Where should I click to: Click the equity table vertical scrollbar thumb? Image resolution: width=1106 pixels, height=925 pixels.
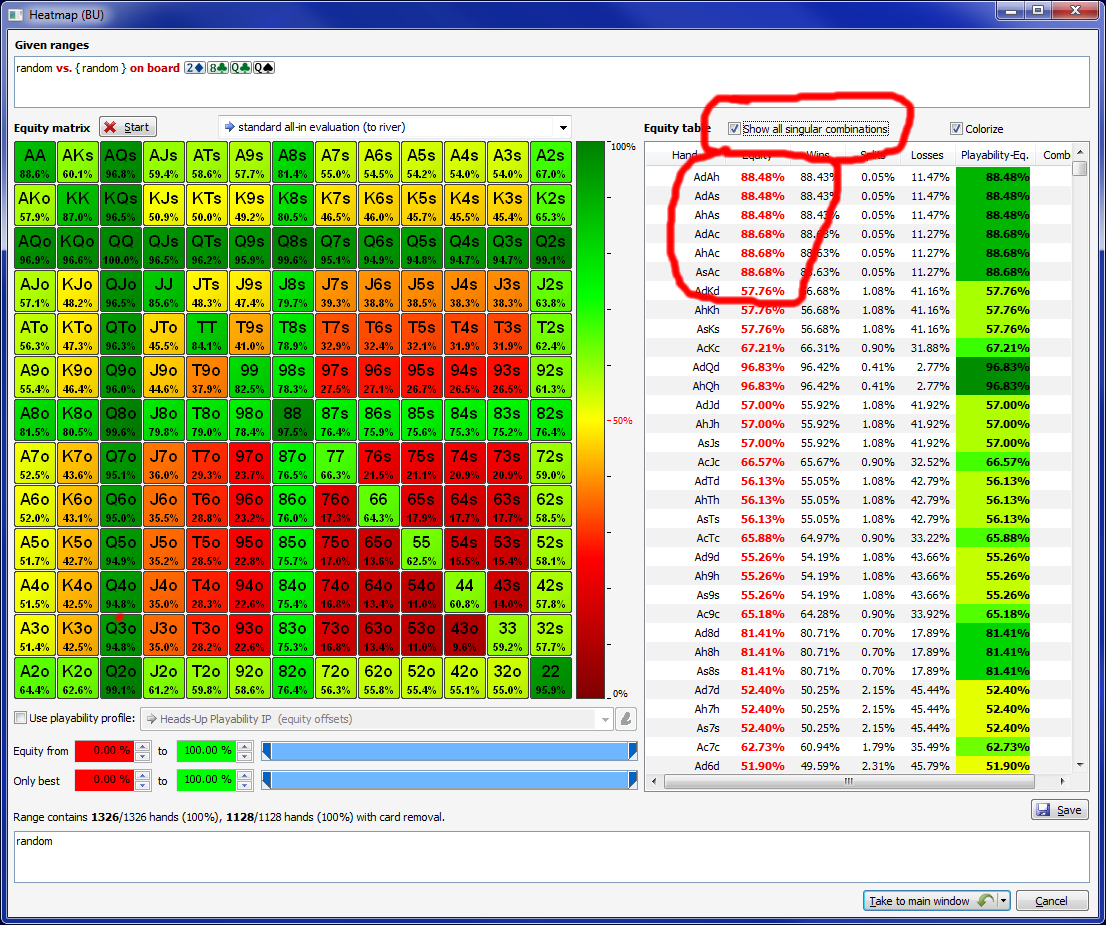point(1079,169)
